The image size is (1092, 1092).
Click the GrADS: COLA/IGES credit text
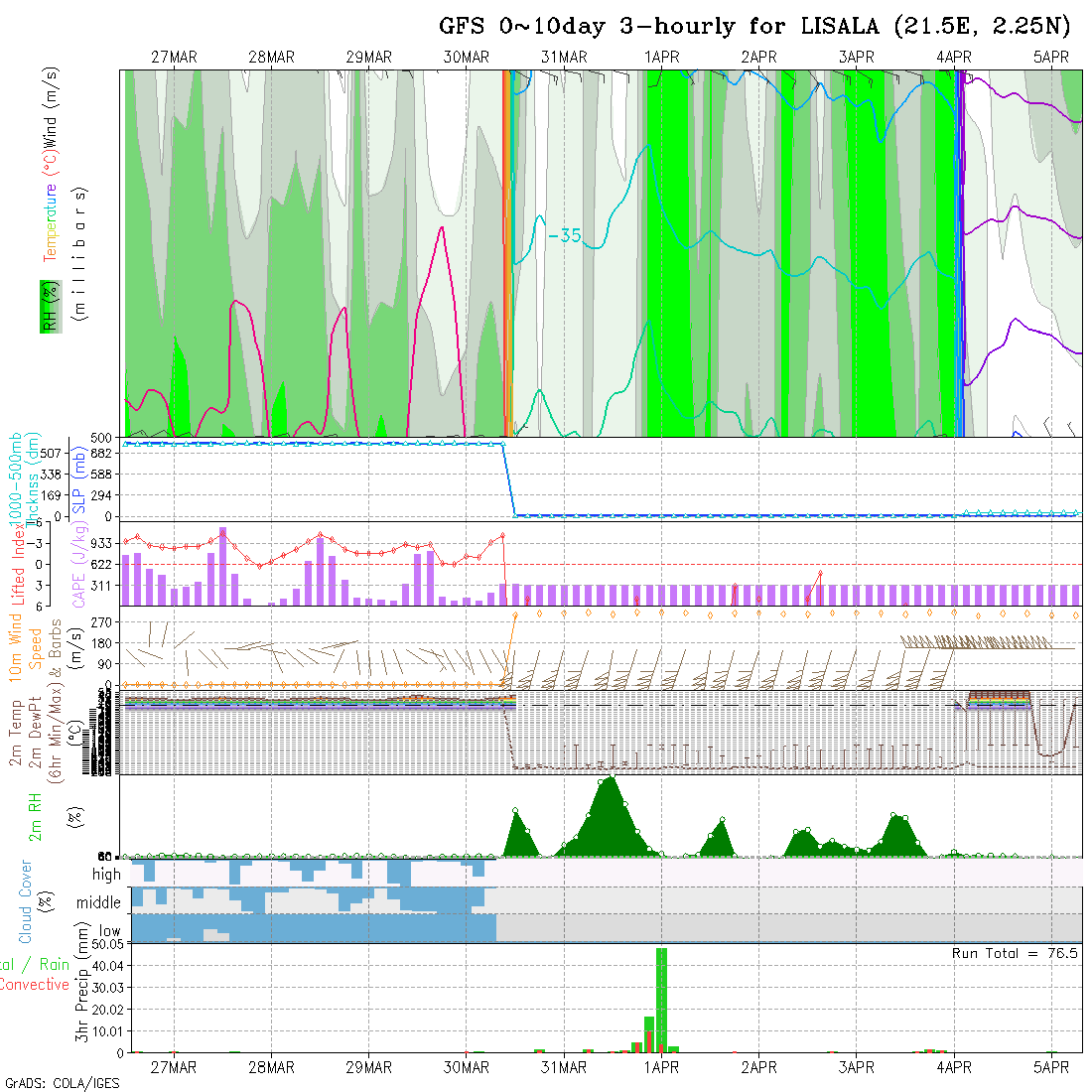[x=62, y=1083]
